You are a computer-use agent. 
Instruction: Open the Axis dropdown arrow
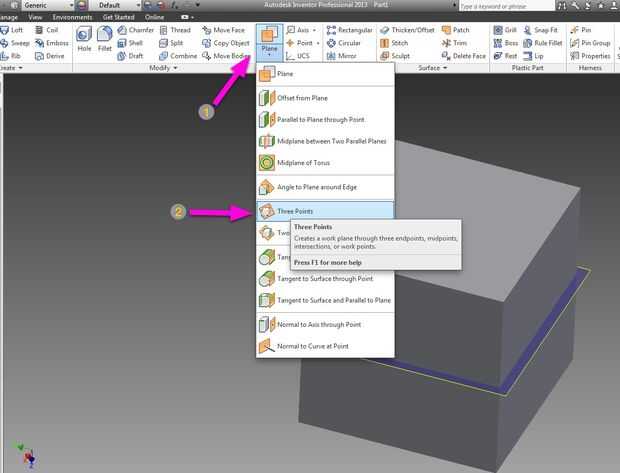click(315, 30)
